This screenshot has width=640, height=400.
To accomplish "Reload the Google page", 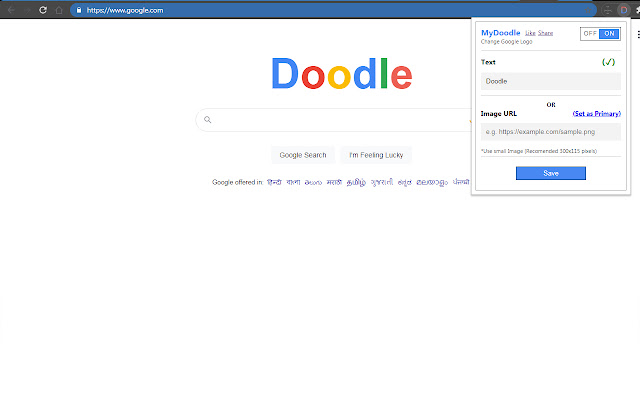I will point(43,10).
